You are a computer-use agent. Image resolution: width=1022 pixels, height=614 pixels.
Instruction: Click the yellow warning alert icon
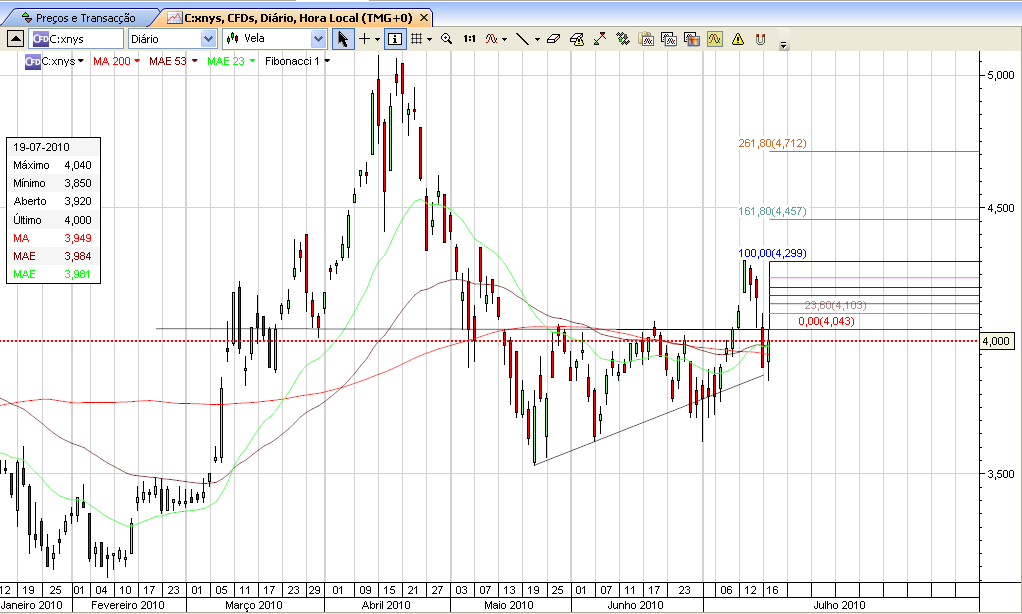pyautogui.click(x=738, y=39)
